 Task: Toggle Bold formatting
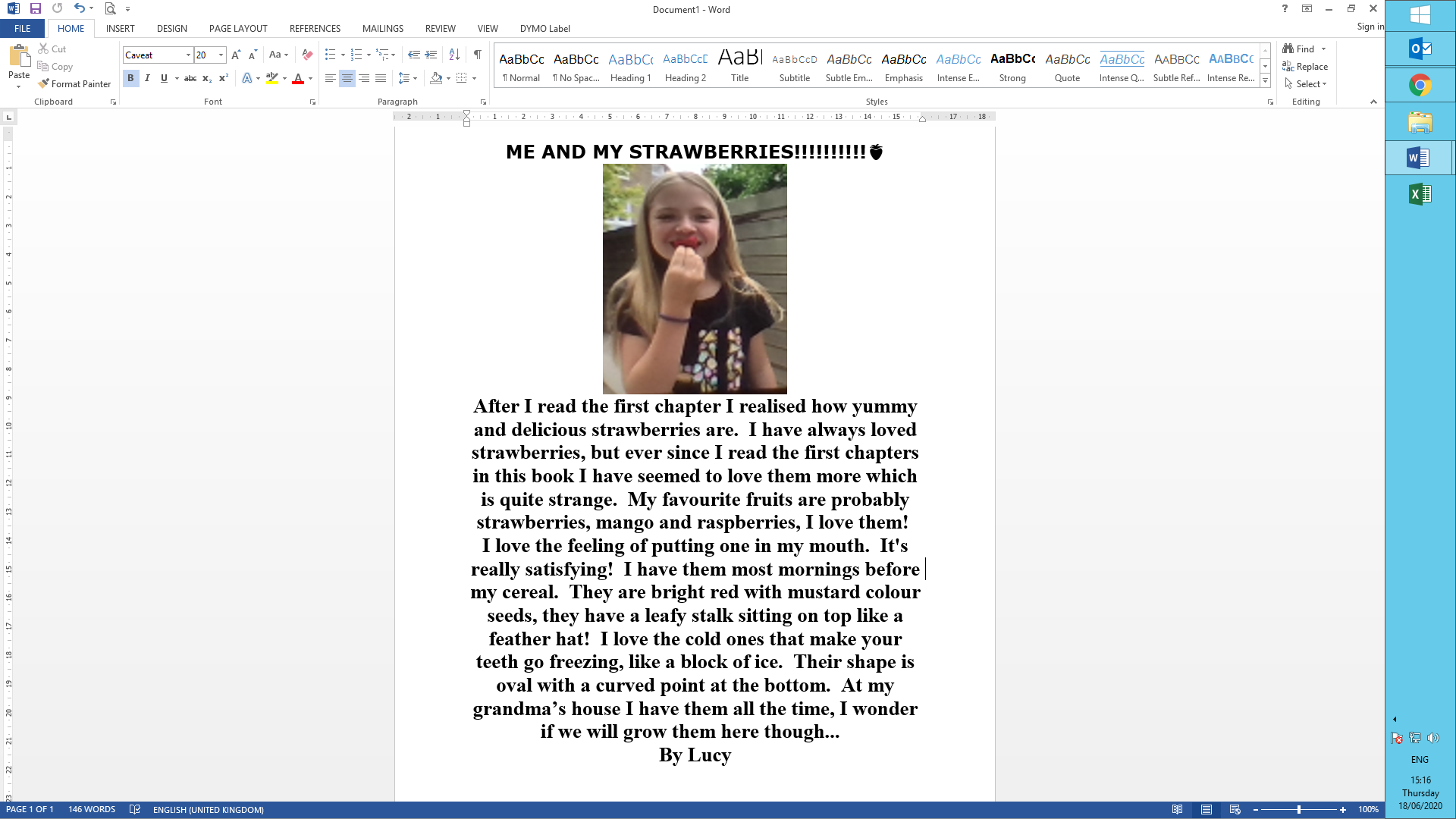point(130,78)
